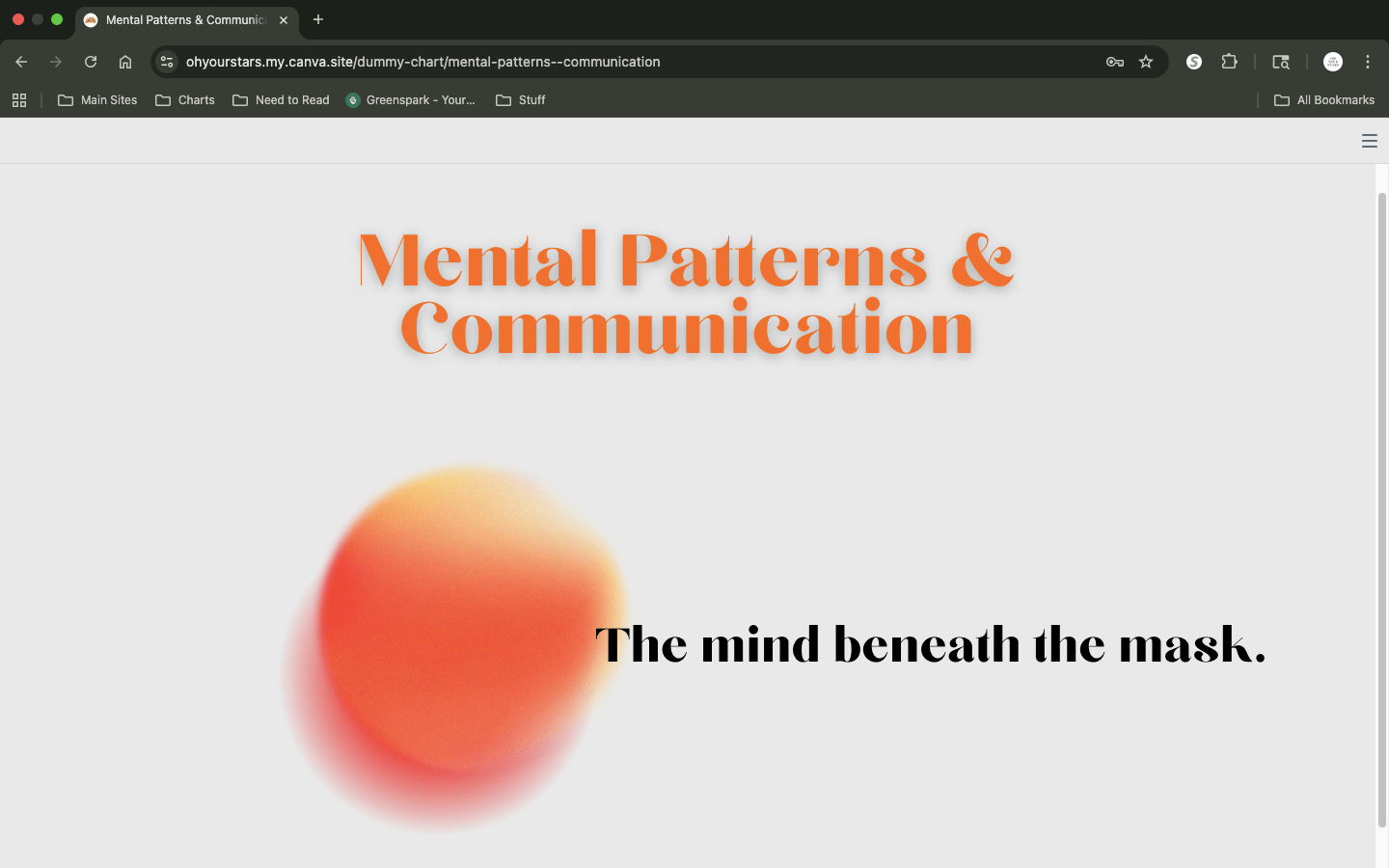Screen dimensions: 1389x868
Task: Open the Chrome three-dot menu
Action: 1368,62
